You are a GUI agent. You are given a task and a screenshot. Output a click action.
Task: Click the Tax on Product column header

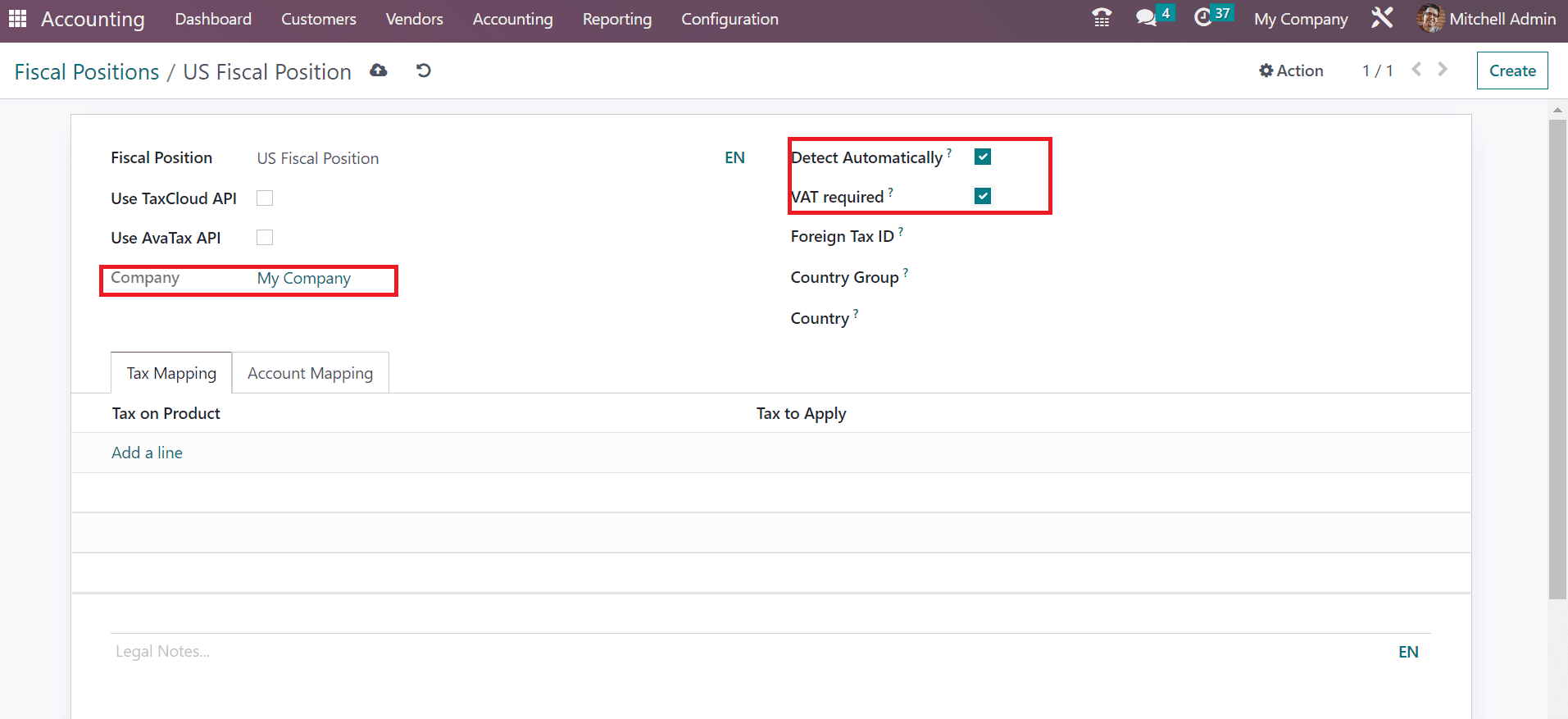[166, 414]
